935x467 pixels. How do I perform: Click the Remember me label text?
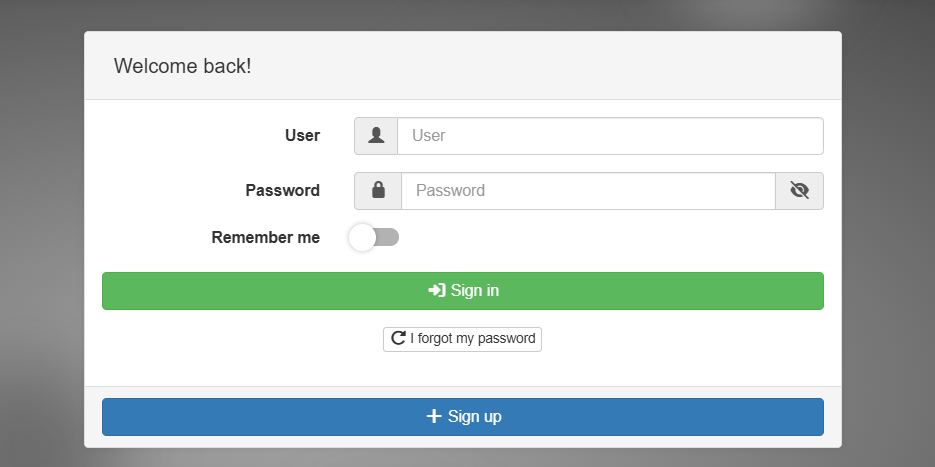[266, 237]
